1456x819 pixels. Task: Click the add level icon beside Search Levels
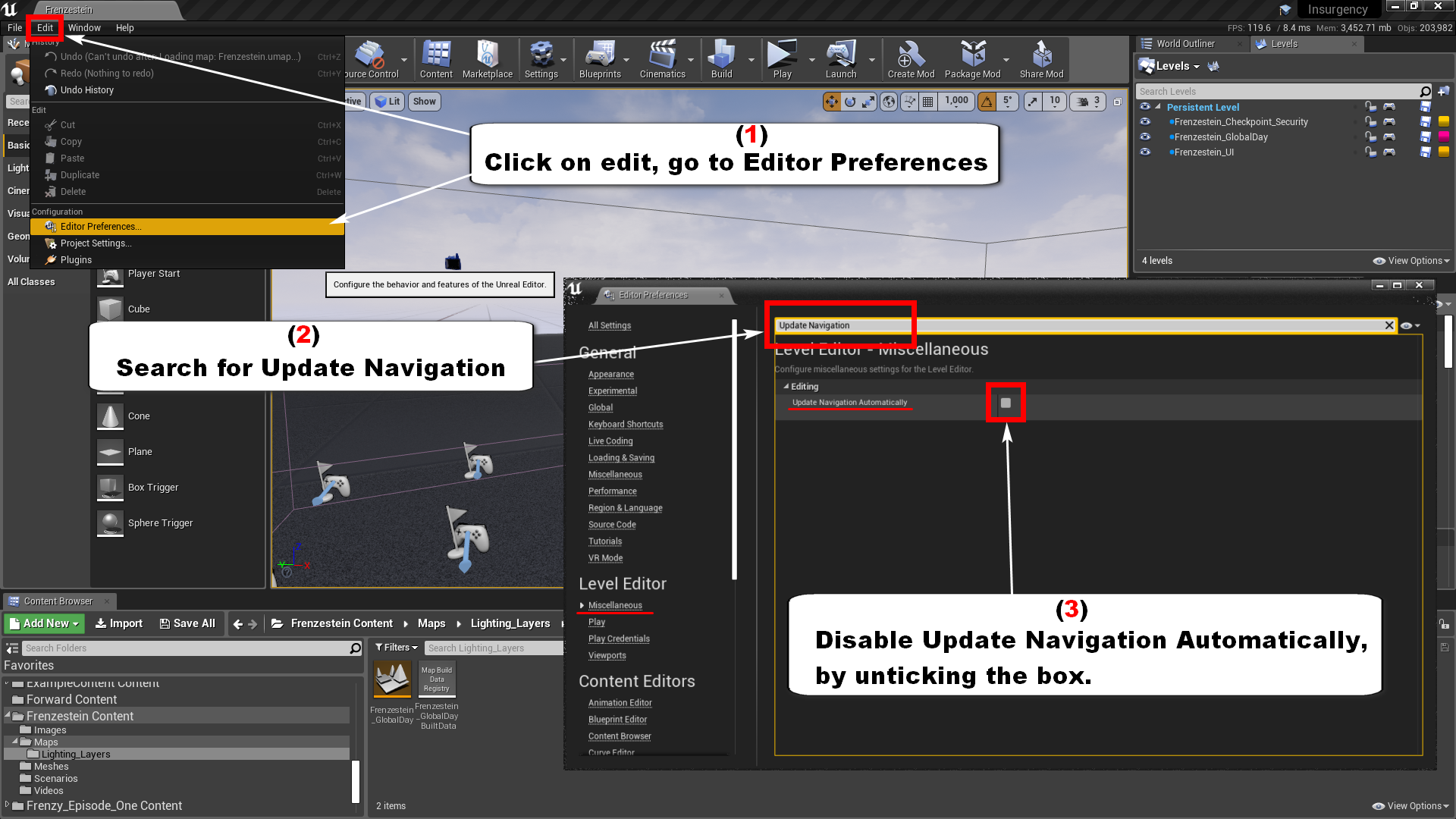point(1443,91)
